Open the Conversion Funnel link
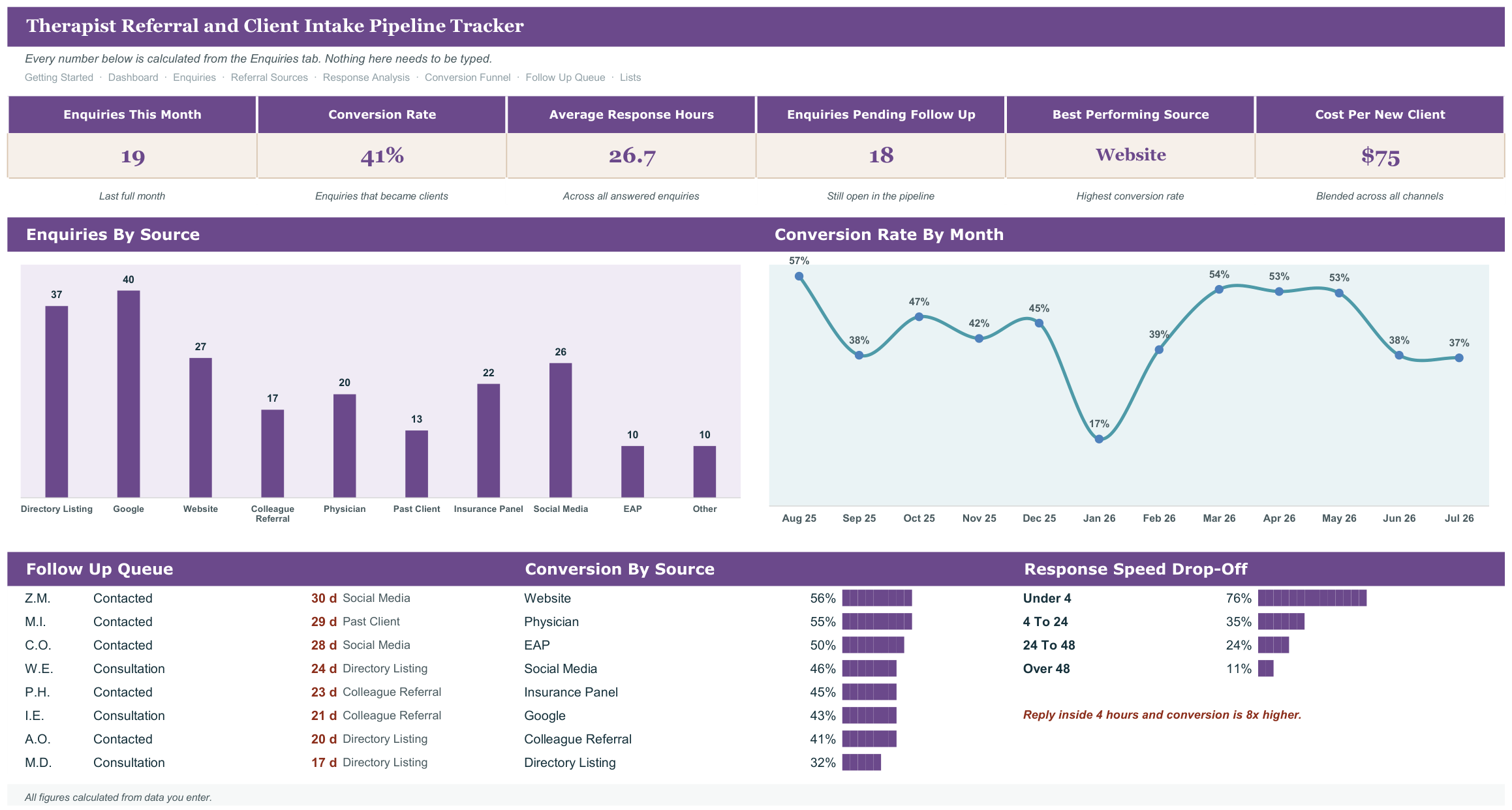Screen dimensions: 1512x810 (467, 78)
